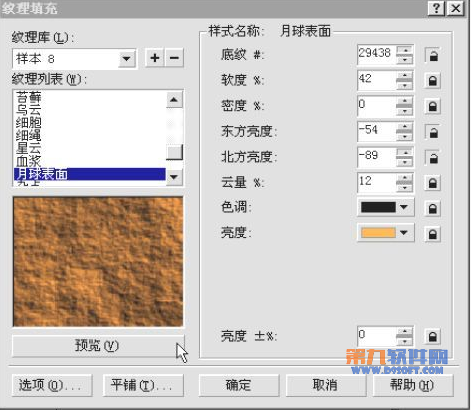471x410 pixels.
Task: Click the texture list scrollbar thumb
Action: [174, 152]
